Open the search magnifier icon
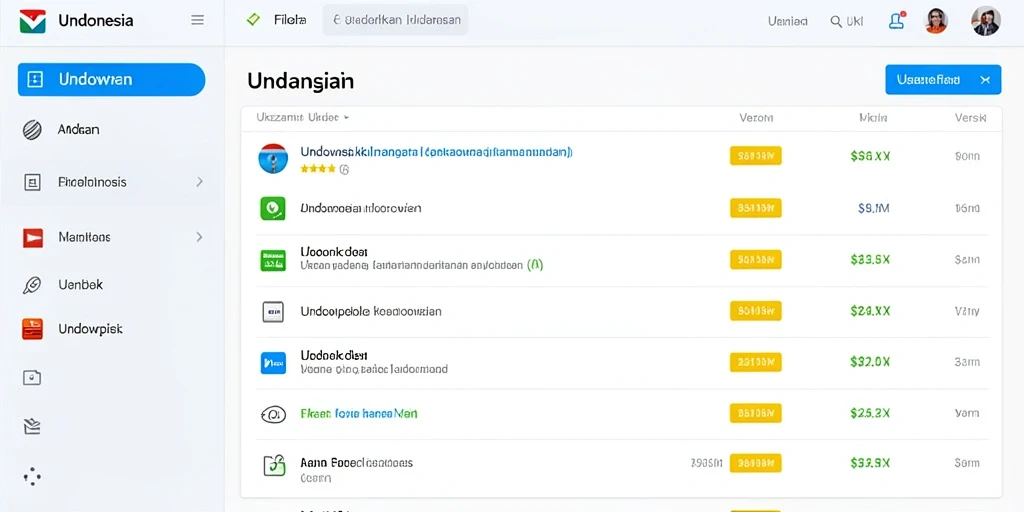This screenshot has height=512, width=1024. (835, 22)
